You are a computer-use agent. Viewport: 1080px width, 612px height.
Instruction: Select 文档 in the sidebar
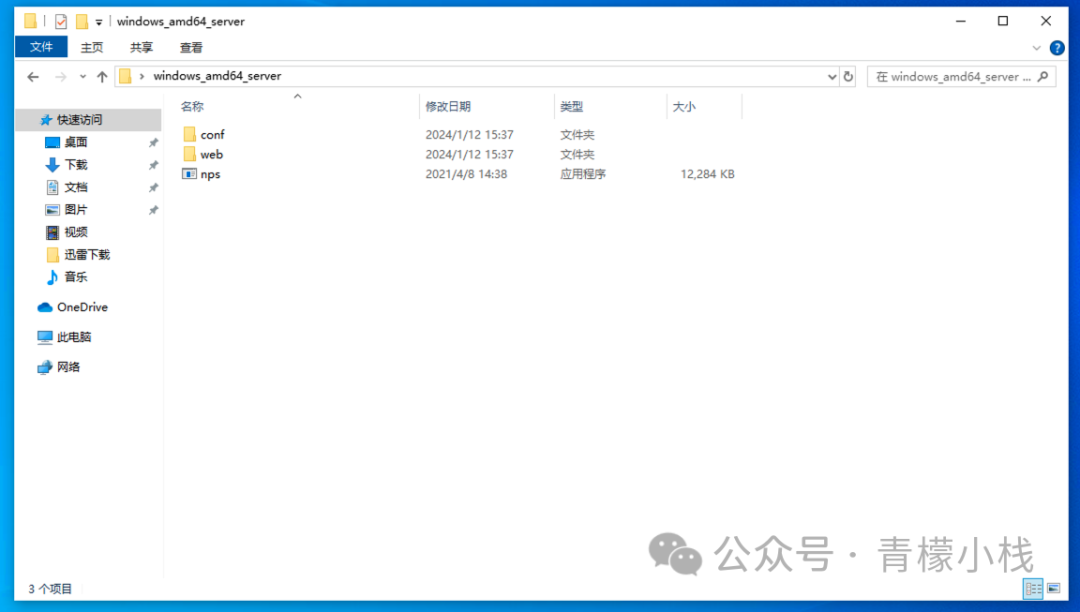(x=76, y=187)
